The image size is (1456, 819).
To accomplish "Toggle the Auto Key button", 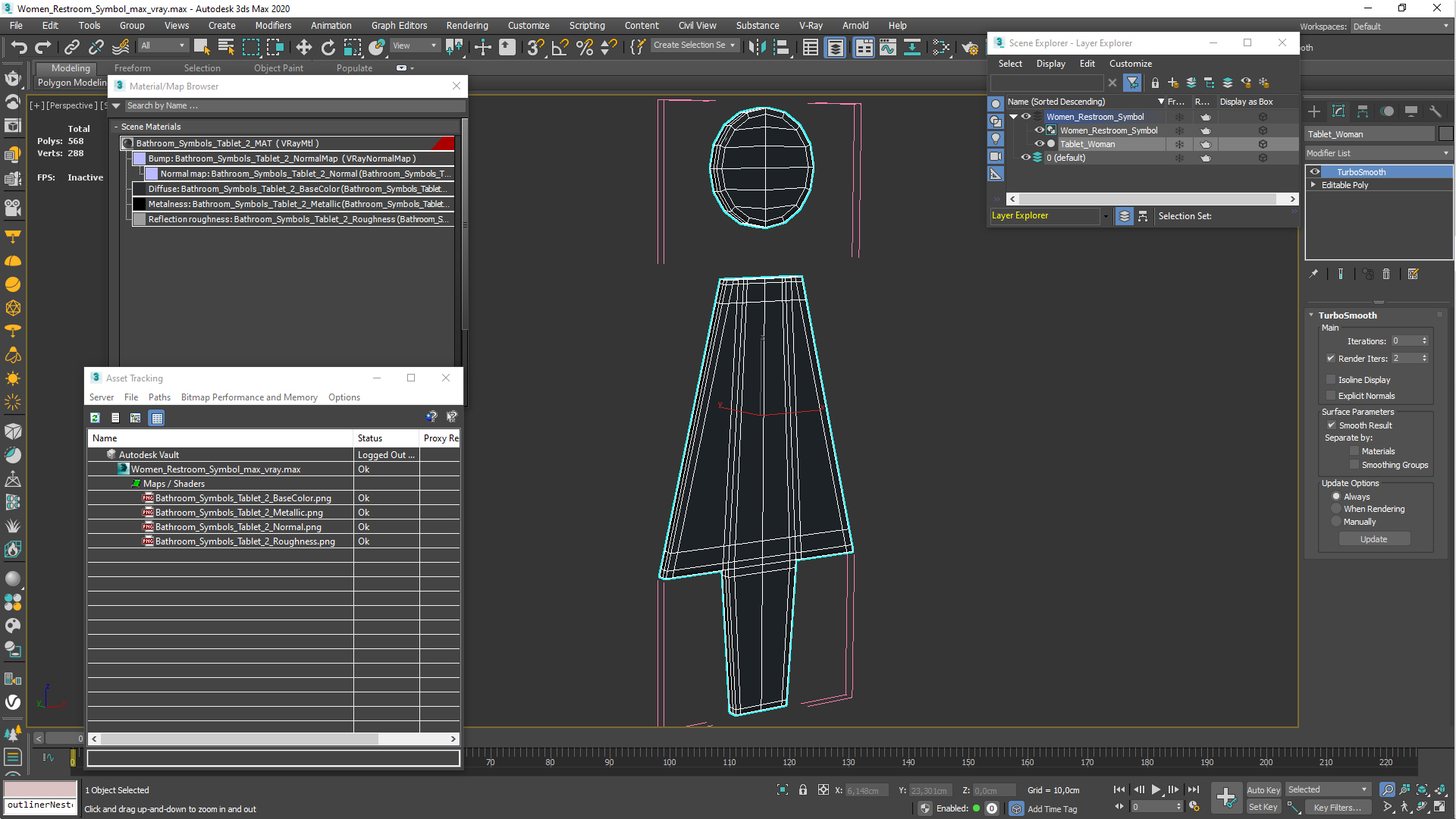I will click(x=1263, y=789).
